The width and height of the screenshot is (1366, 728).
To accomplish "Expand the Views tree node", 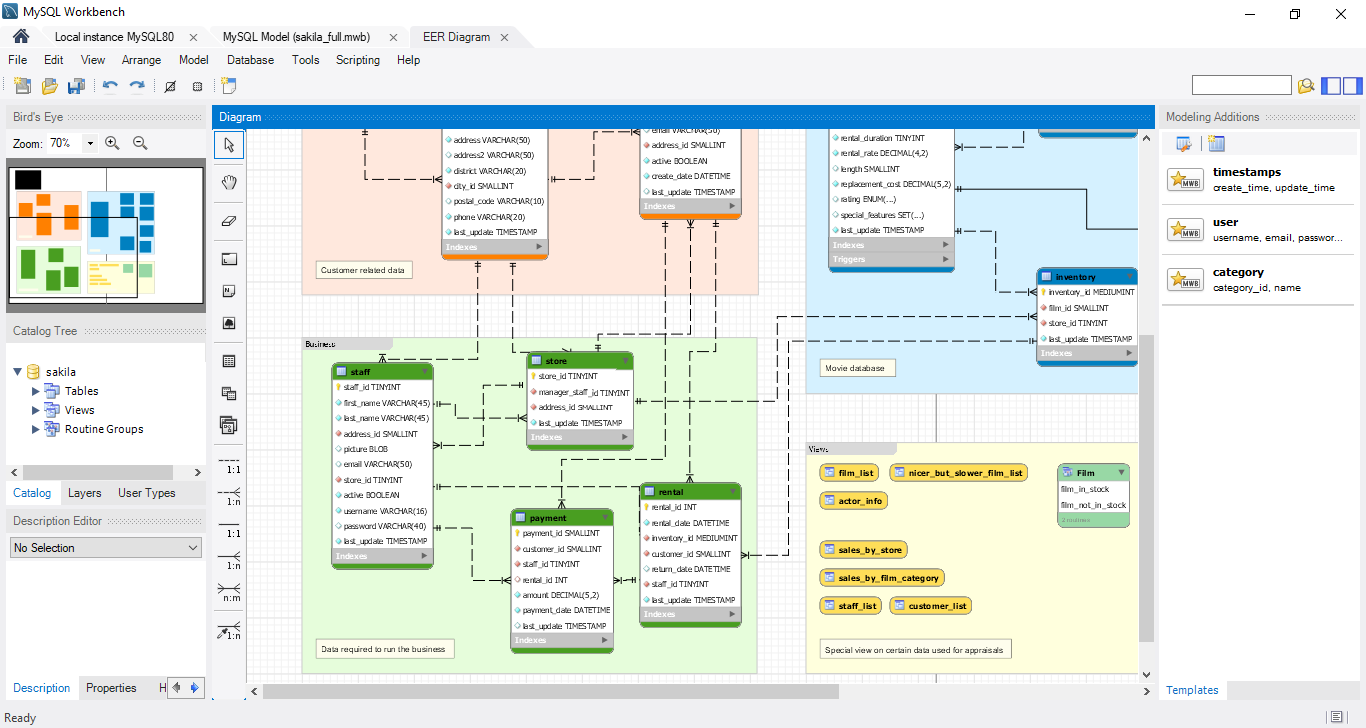I will pyautogui.click(x=37, y=410).
